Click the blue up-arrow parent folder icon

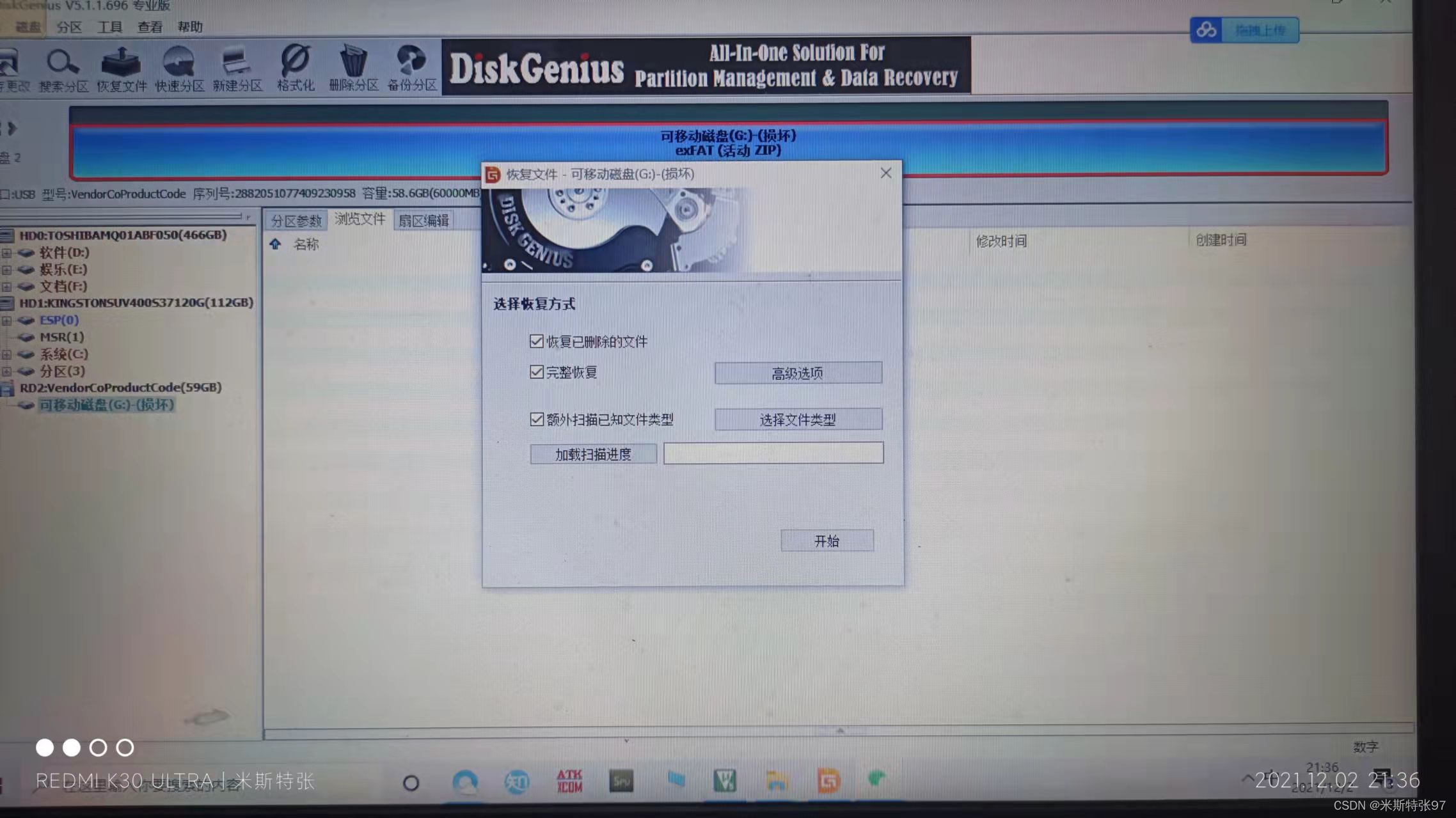click(275, 244)
